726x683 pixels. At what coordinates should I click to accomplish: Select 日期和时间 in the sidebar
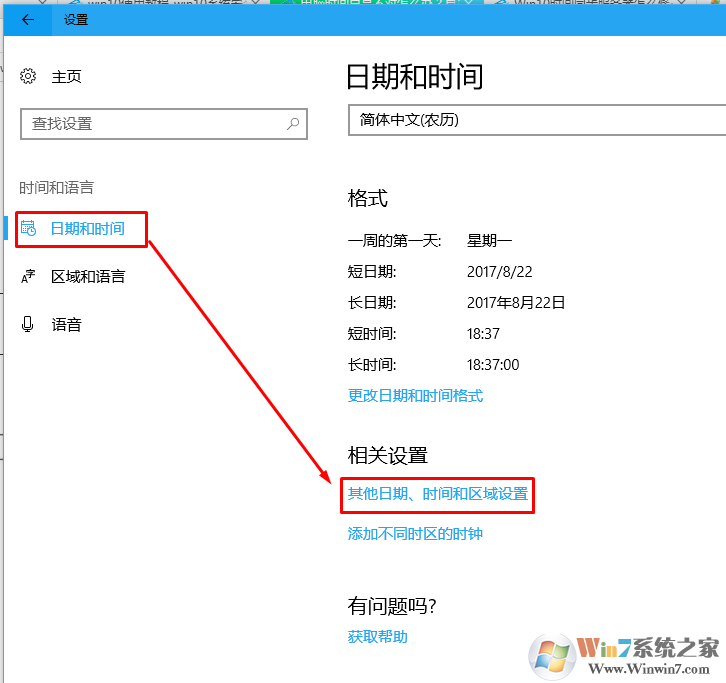tap(88, 228)
